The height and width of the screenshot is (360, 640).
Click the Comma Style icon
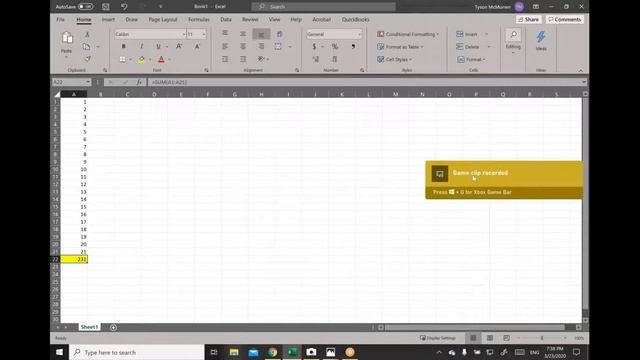pyautogui.click(x=353, y=47)
